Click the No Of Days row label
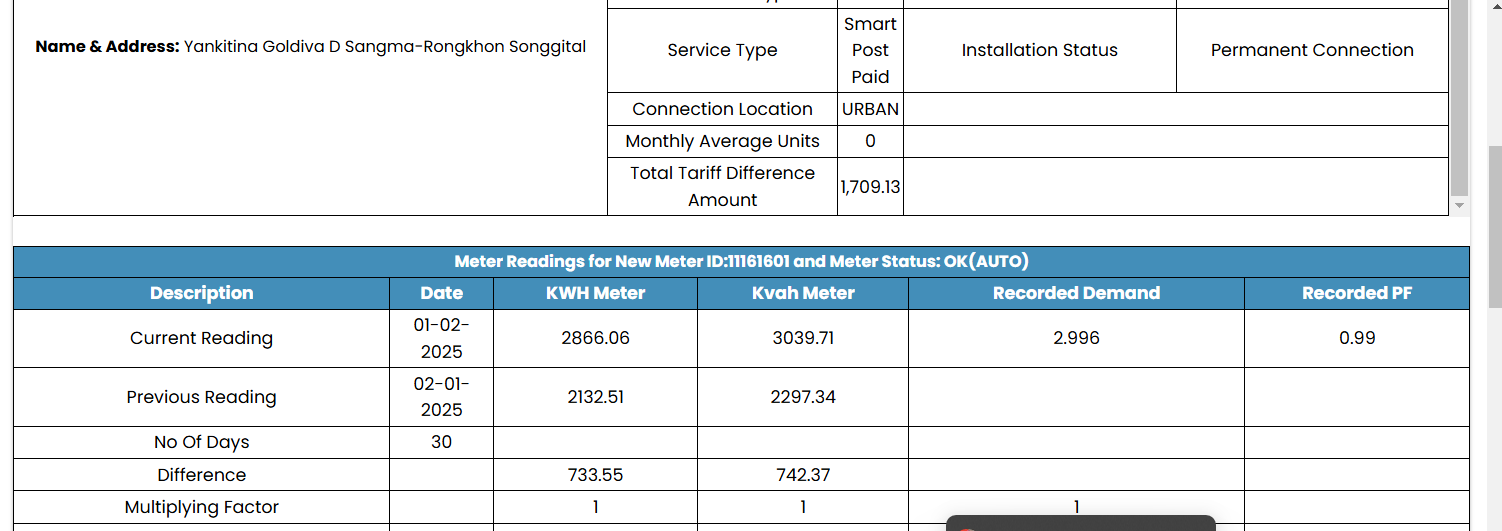 (x=201, y=442)
